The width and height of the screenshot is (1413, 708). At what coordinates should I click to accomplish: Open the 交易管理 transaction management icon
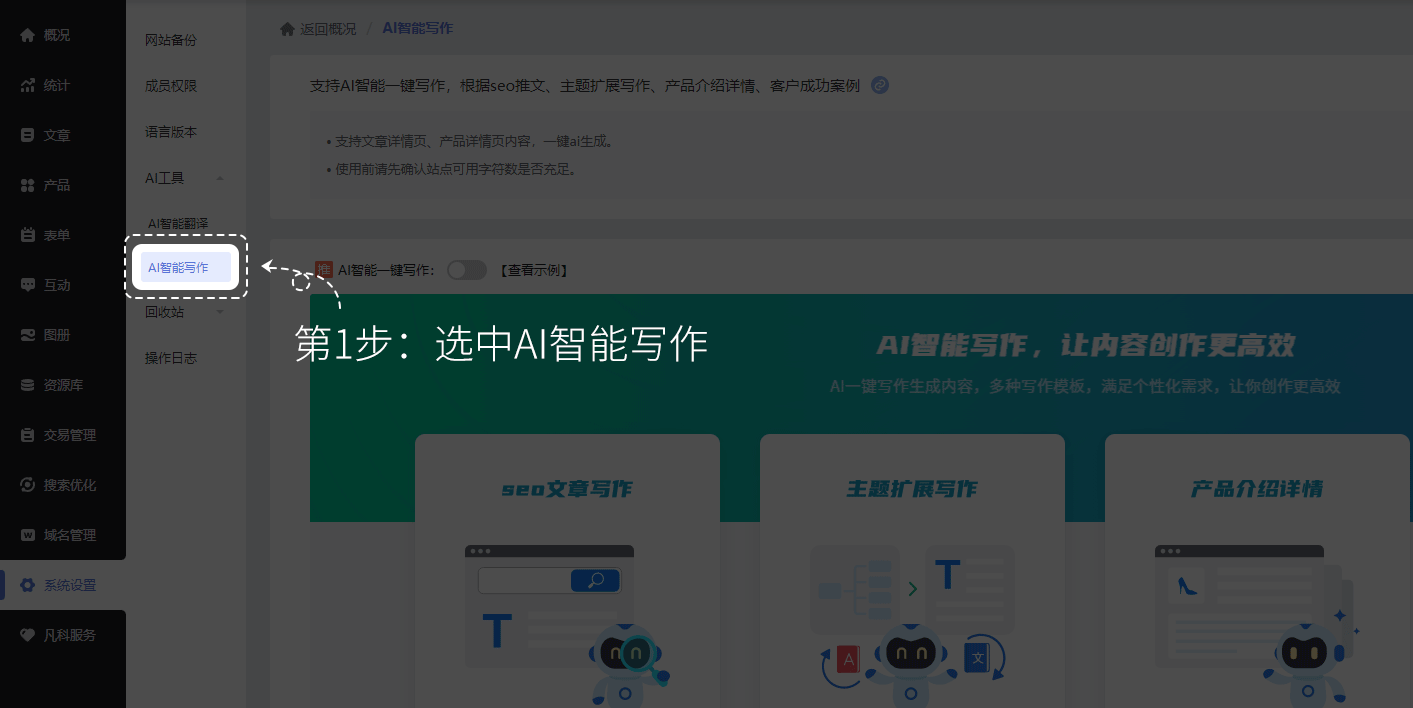28,435
